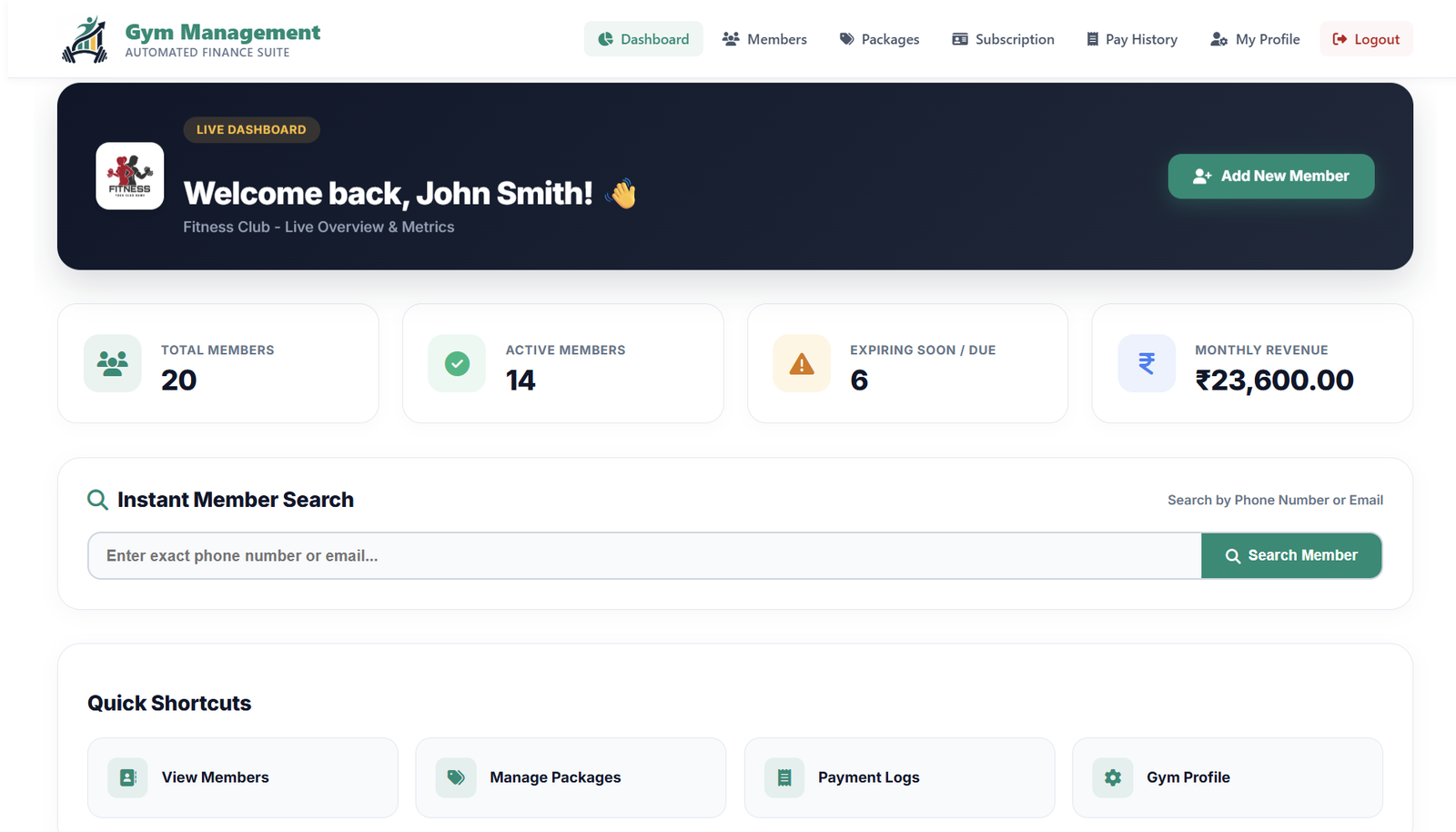Click the Active Members checkmark icon
The width and height of the screenshot is (1456, 832).
point(457,363)
